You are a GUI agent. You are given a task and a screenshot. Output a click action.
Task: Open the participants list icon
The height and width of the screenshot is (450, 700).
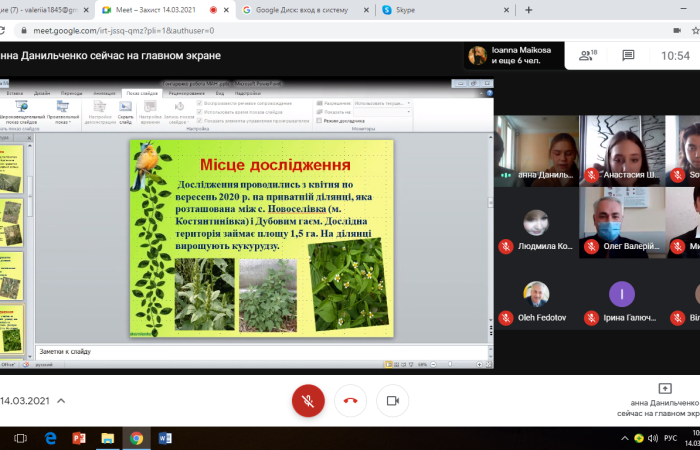[583, 55]
